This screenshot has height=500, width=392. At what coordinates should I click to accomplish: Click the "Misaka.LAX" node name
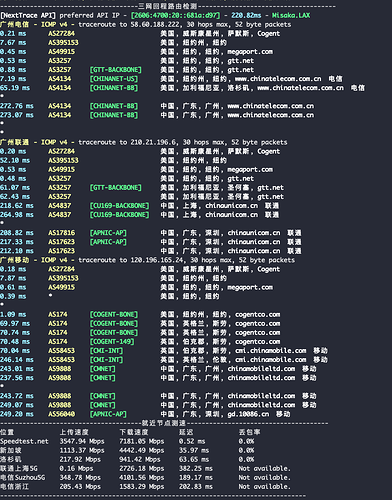click(291, 15)
